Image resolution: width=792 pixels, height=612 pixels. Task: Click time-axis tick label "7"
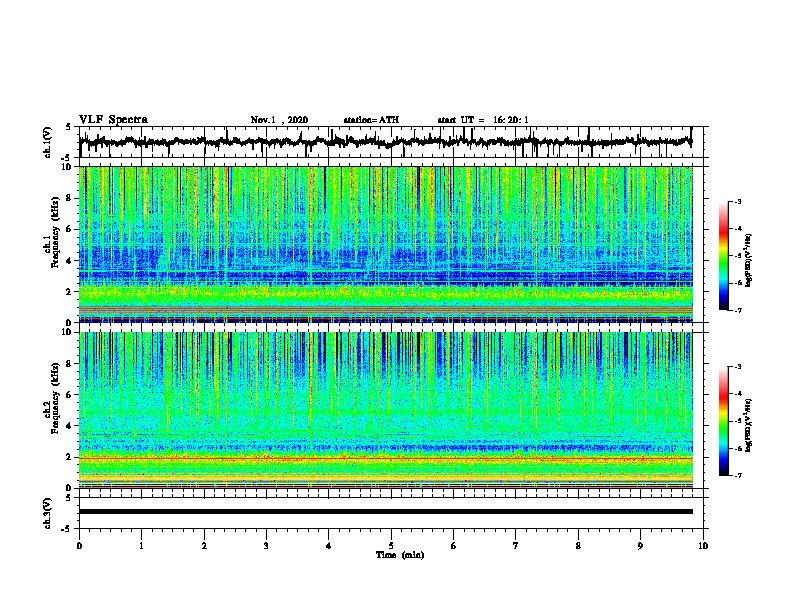[516, 546]
